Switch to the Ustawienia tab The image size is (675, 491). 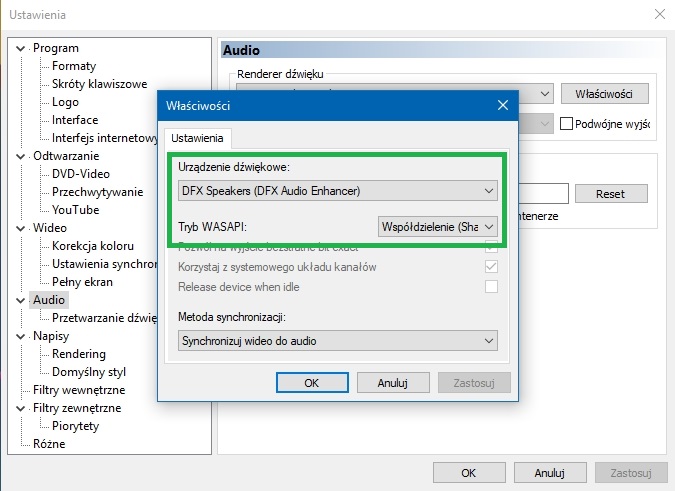[199, 137]
